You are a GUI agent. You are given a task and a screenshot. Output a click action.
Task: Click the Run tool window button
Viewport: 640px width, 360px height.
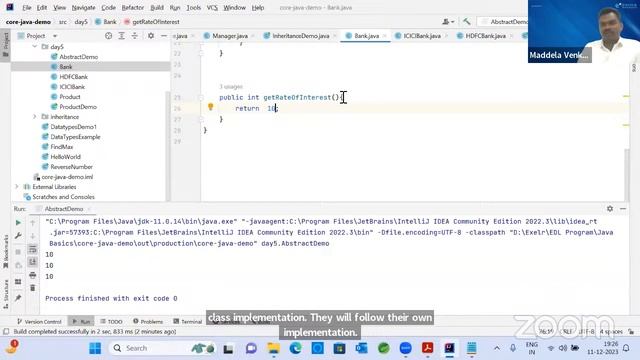[81, 322]
